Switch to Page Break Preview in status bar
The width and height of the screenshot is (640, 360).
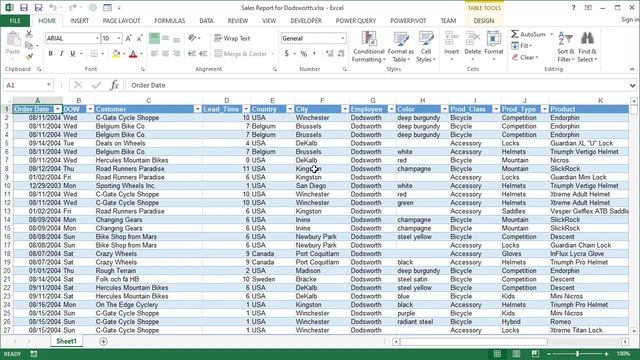(535, 354)
